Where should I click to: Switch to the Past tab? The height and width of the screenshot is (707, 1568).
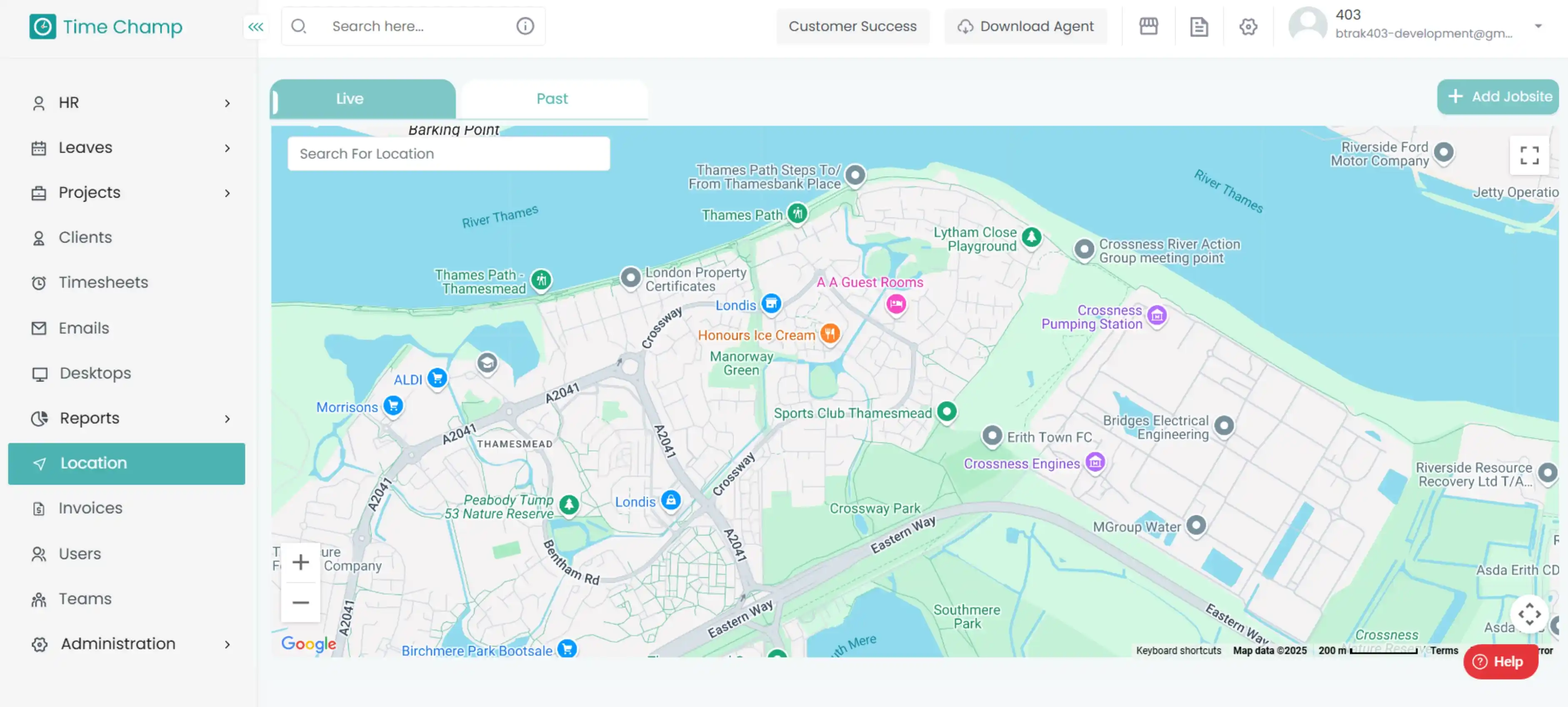552,99
